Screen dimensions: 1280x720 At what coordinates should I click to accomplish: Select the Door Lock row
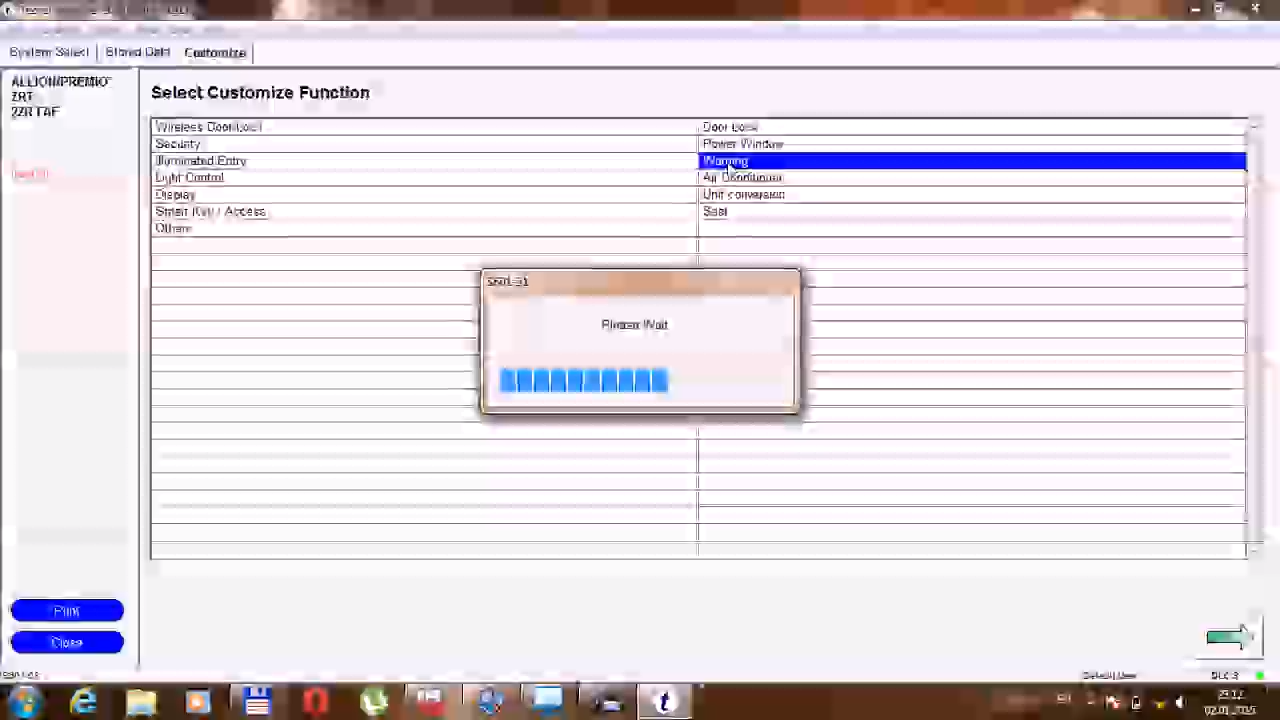coord(972,127)
